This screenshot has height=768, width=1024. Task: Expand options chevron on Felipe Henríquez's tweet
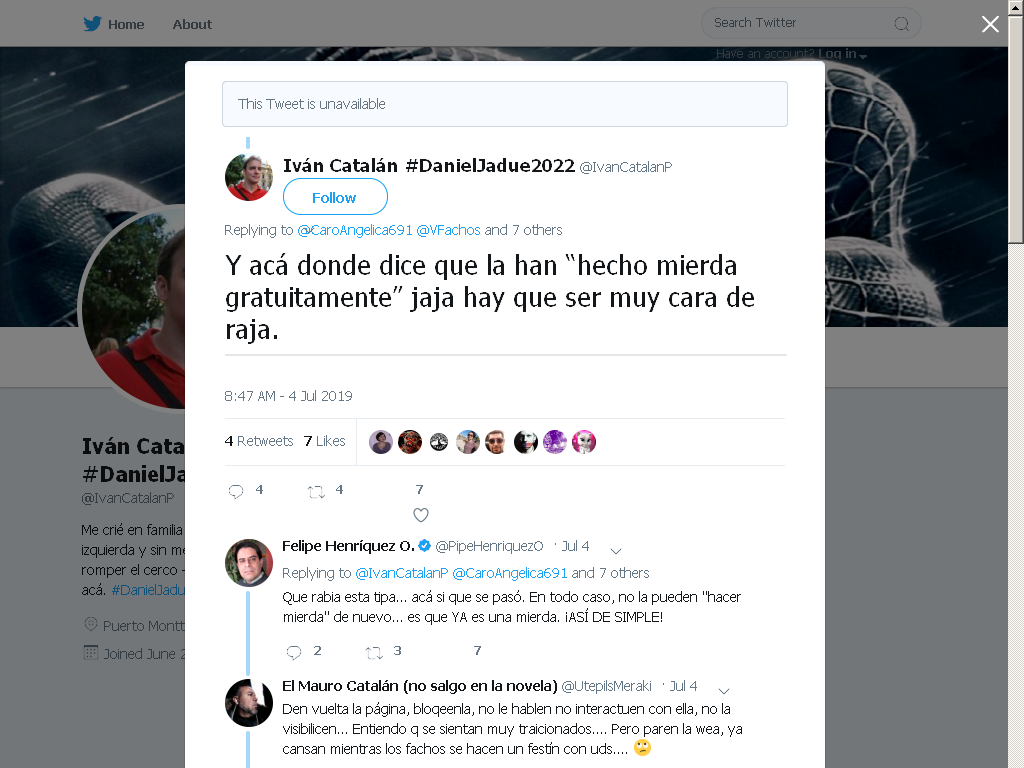click(615, 551)
